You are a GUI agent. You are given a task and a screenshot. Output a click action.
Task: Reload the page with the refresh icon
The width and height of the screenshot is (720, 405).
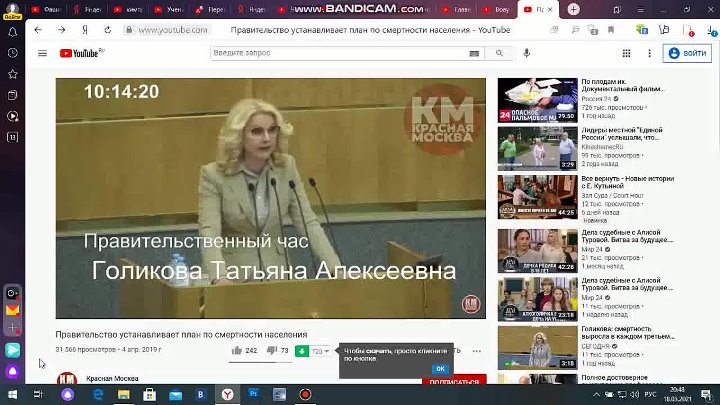pos(107,30)
